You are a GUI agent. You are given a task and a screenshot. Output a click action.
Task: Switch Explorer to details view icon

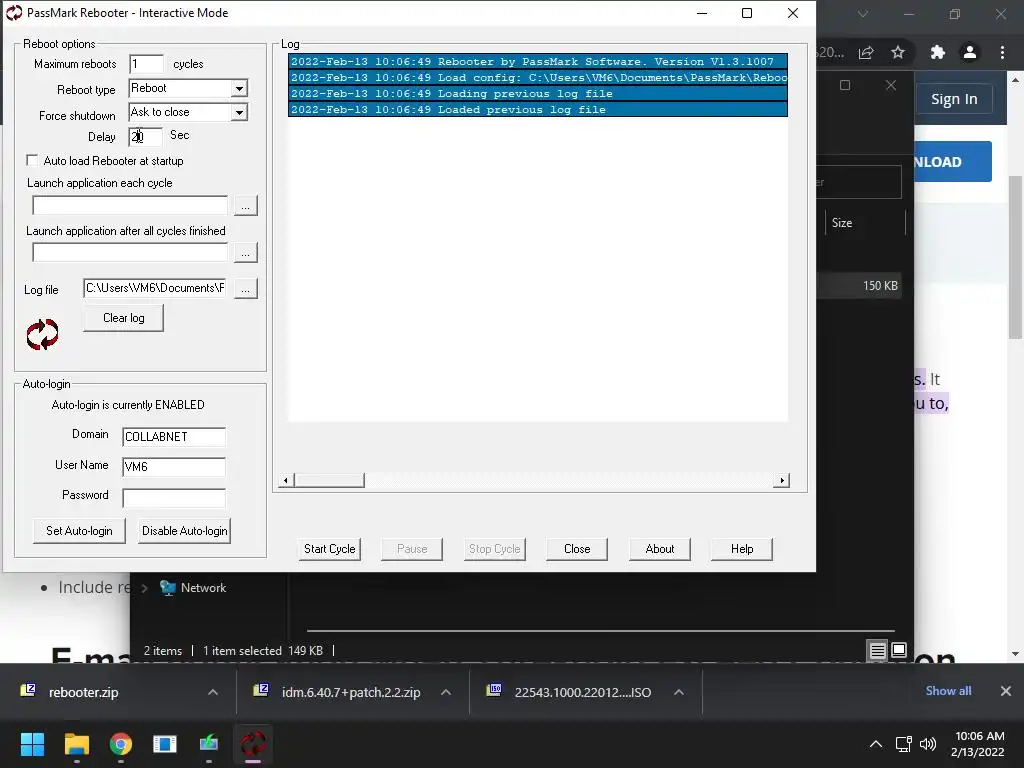pyautogui.click(x=877, y=650)
